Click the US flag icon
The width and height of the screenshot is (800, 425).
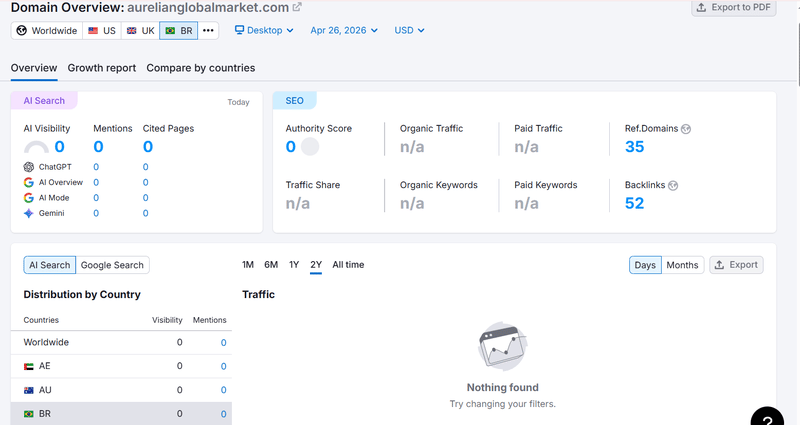93,31
